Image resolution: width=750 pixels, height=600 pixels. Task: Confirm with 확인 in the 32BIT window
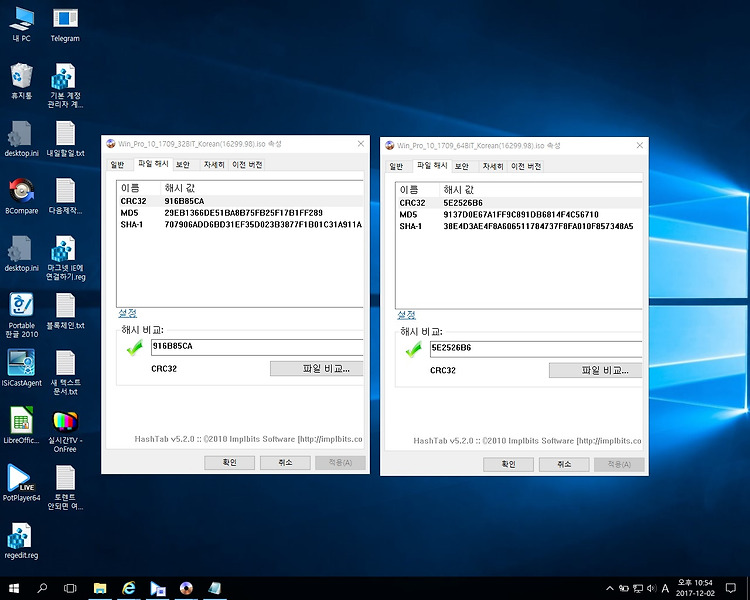(x=230, y=463)
